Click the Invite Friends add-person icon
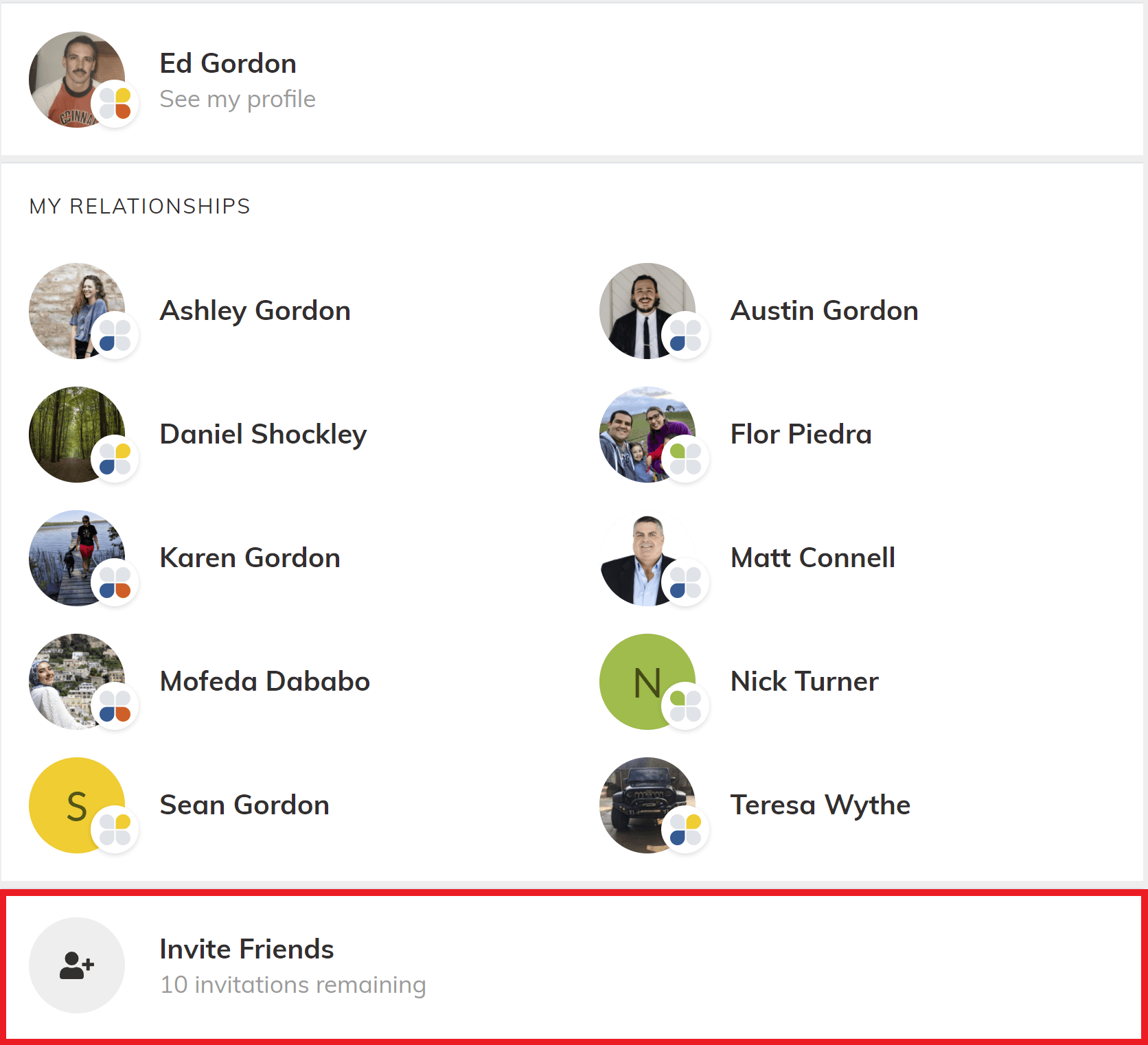Image resolution: width=1148 pixels, height=1045 pixels. [76, 965]
